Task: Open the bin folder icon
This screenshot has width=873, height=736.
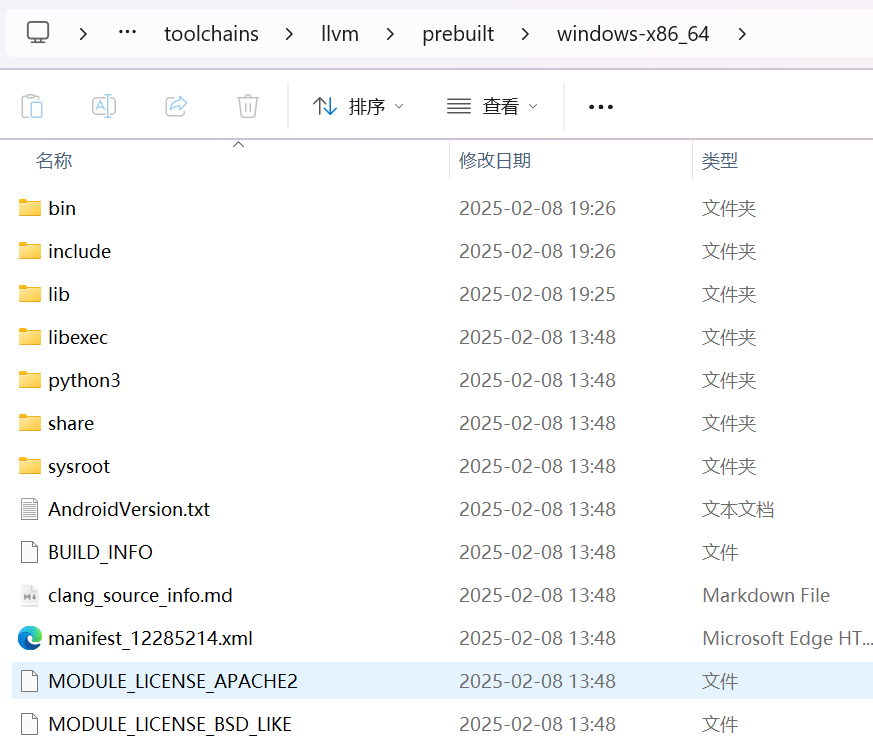Action: click(x=28, y=208)
